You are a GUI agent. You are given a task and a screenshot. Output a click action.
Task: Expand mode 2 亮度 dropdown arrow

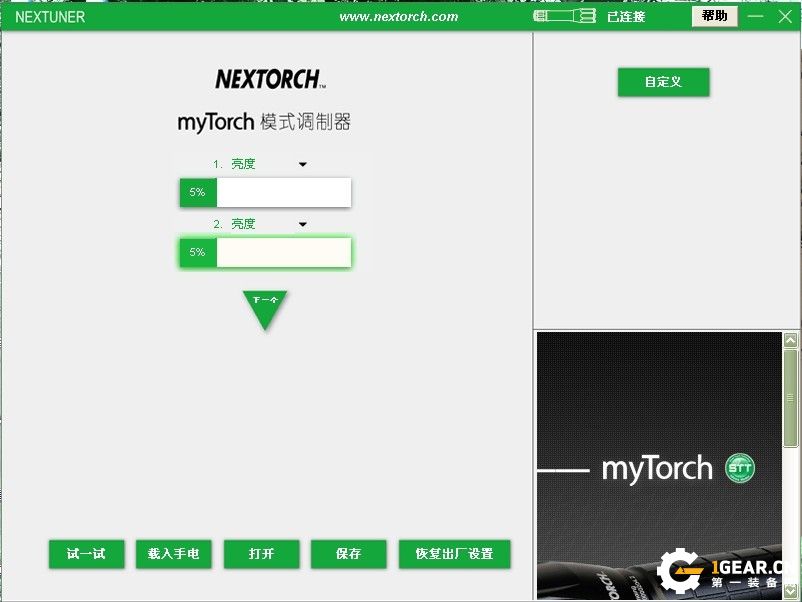tap(303, 224)
